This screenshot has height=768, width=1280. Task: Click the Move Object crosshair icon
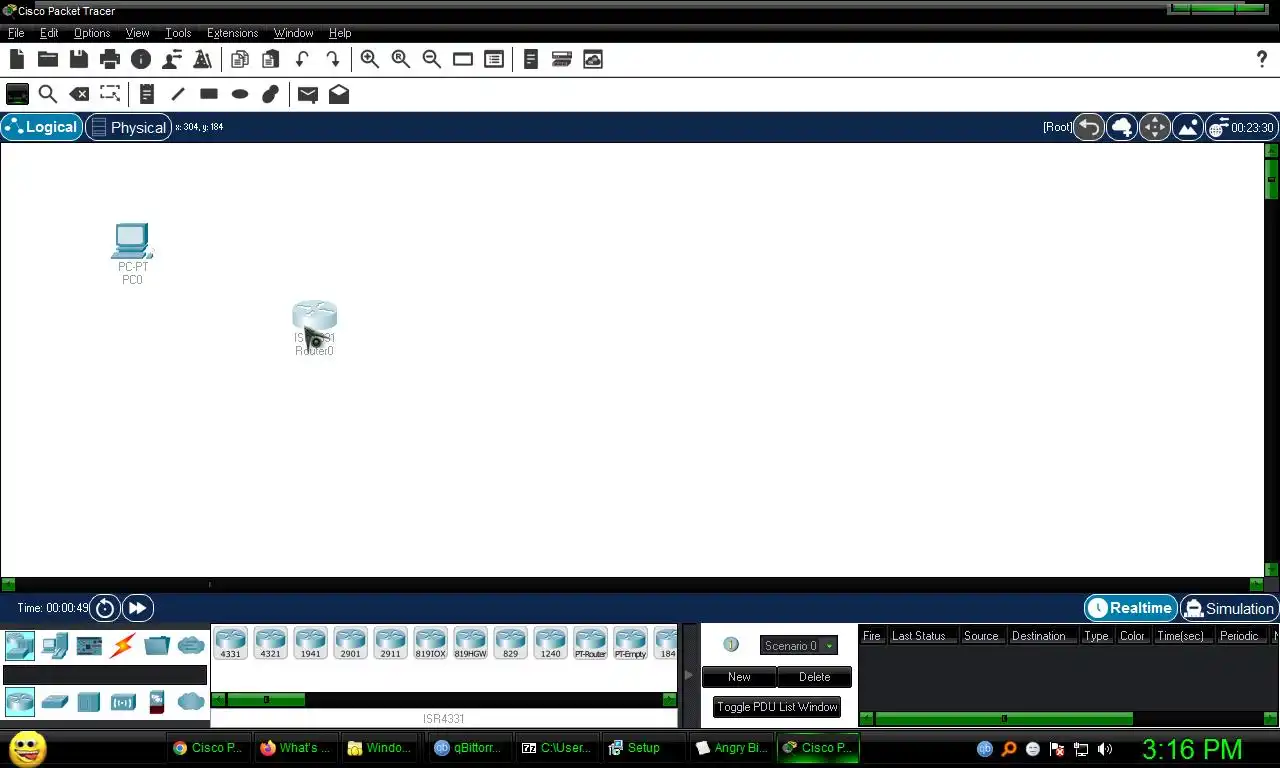1155,127
